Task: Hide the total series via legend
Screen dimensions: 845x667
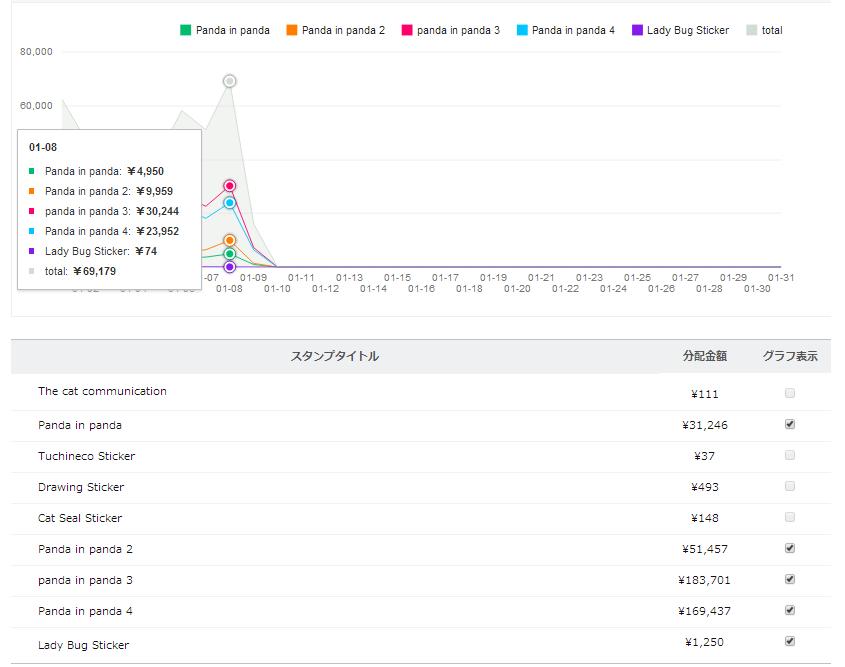Action: [763, 30]
